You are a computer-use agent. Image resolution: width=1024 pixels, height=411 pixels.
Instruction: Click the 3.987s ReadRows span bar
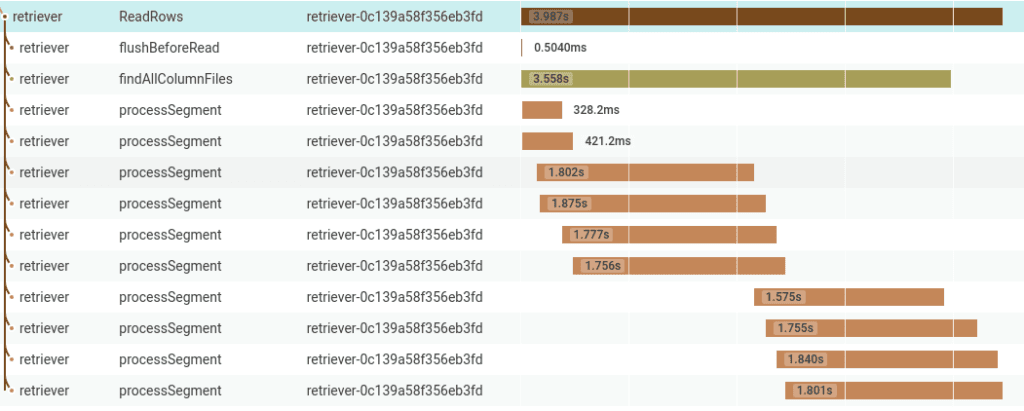click(x=761, y=16)
